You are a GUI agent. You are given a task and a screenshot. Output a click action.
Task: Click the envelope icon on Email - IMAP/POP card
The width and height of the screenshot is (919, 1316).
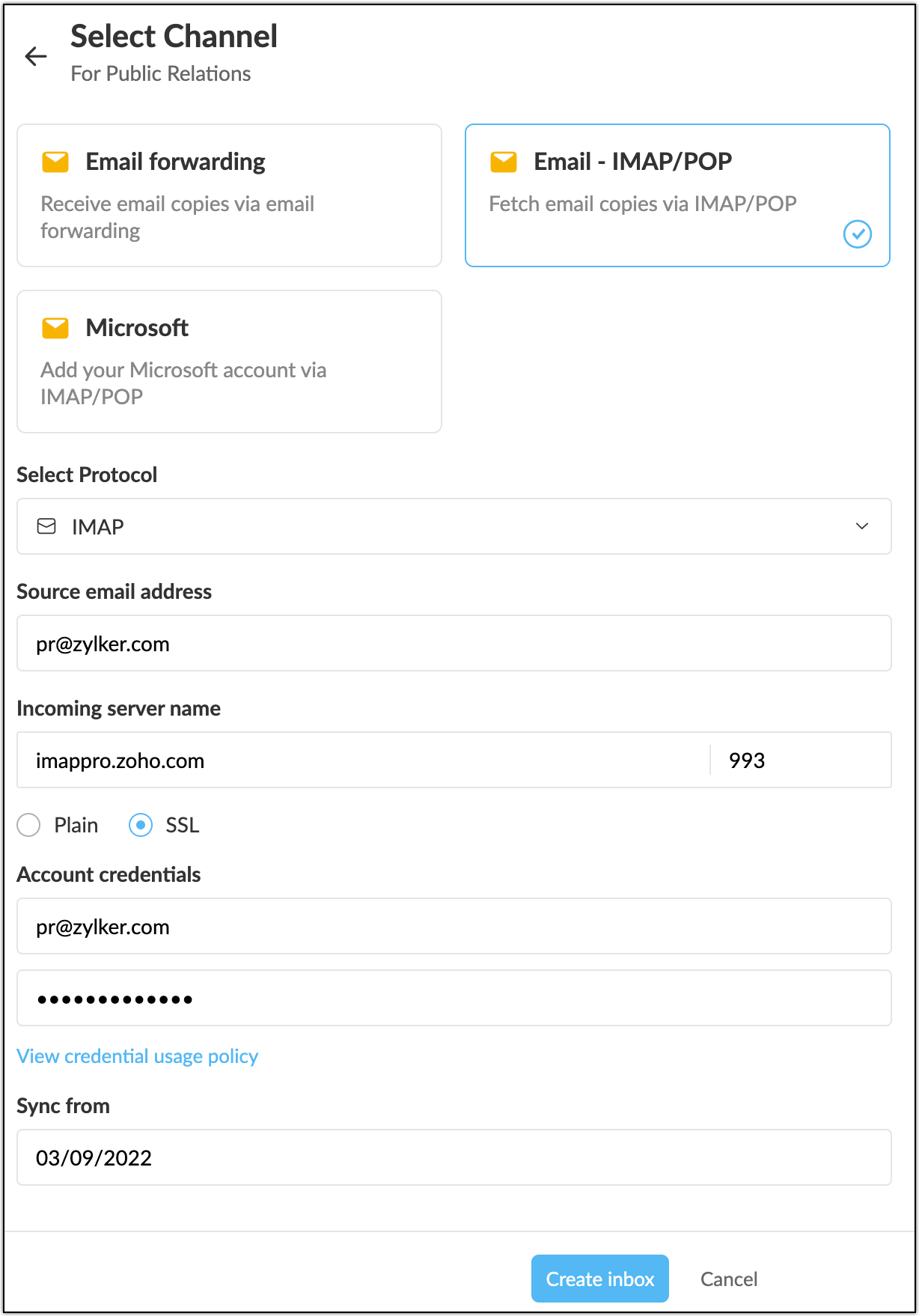pyautogui.click(x=504, y=161)
